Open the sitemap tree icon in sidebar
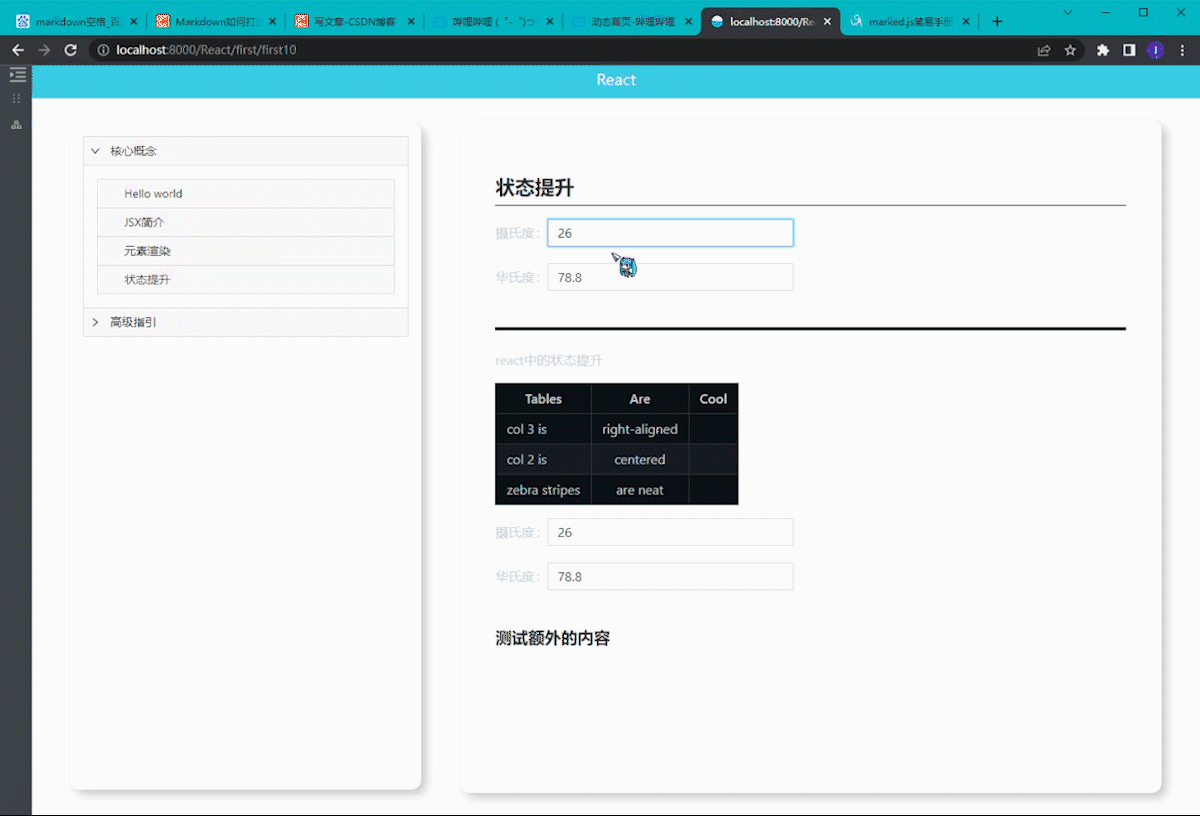This screenshot has width=1200, height=816. tap(15, 124)
